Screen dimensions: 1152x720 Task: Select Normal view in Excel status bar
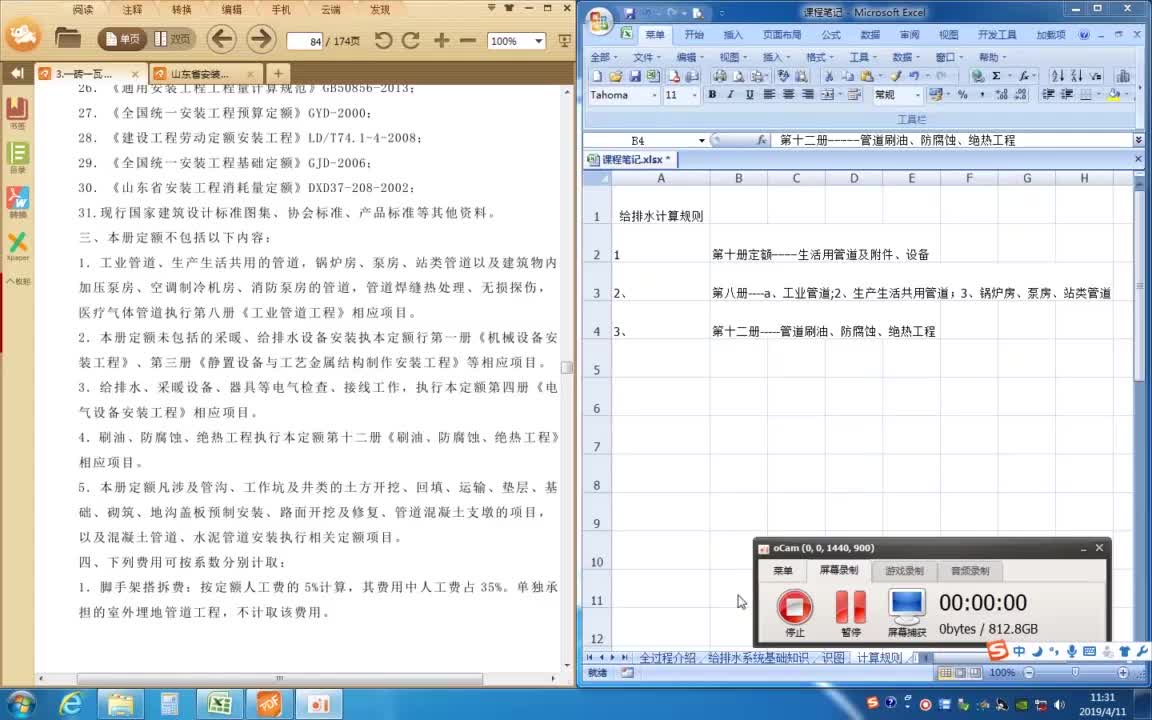tap(946, 673)
